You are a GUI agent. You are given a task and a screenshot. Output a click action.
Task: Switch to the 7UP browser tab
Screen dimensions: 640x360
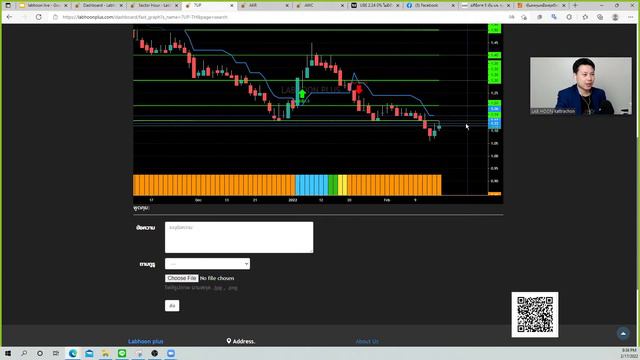(x=209, y=5)
